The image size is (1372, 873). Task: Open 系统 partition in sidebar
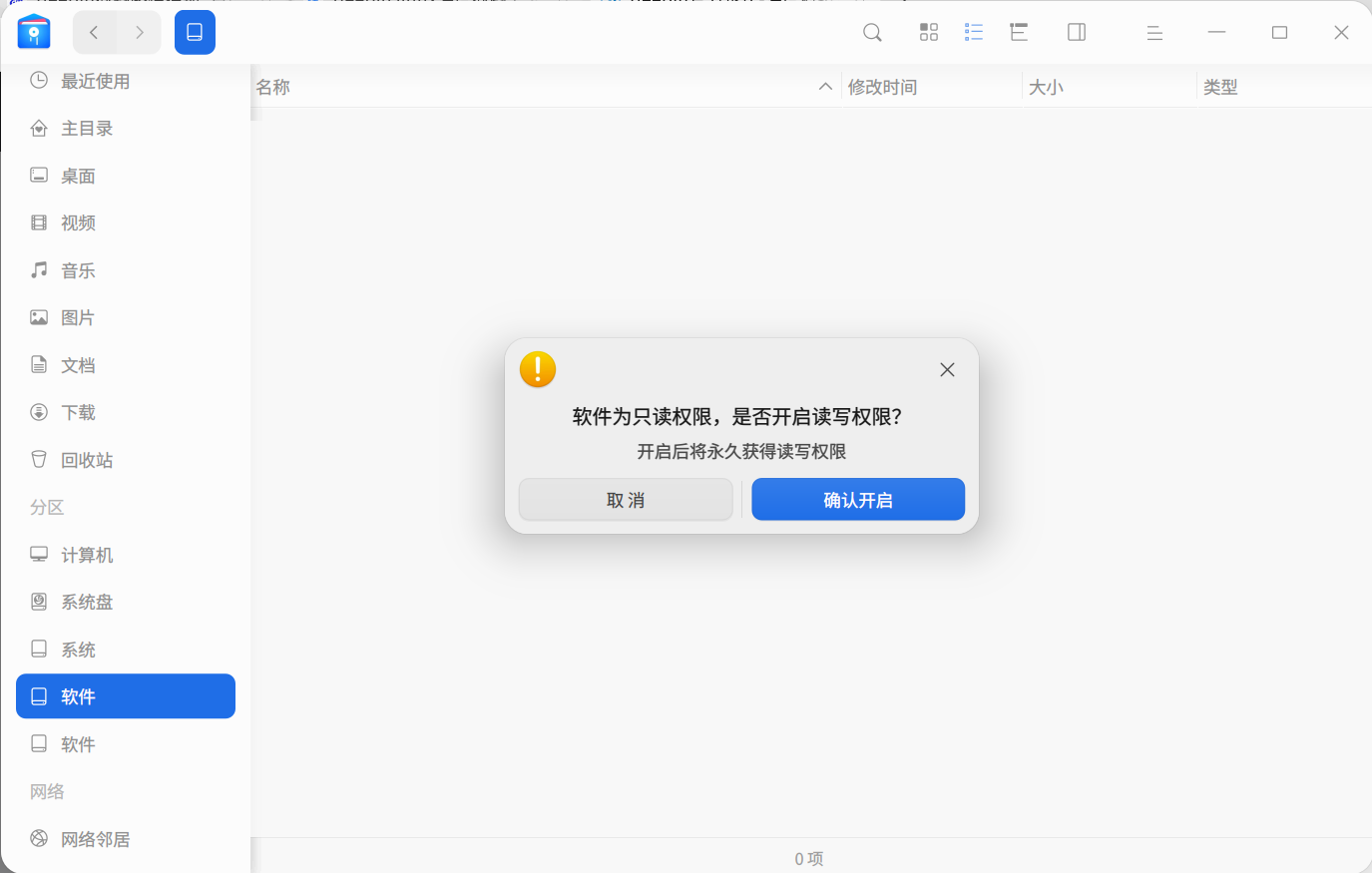(126, 650)
